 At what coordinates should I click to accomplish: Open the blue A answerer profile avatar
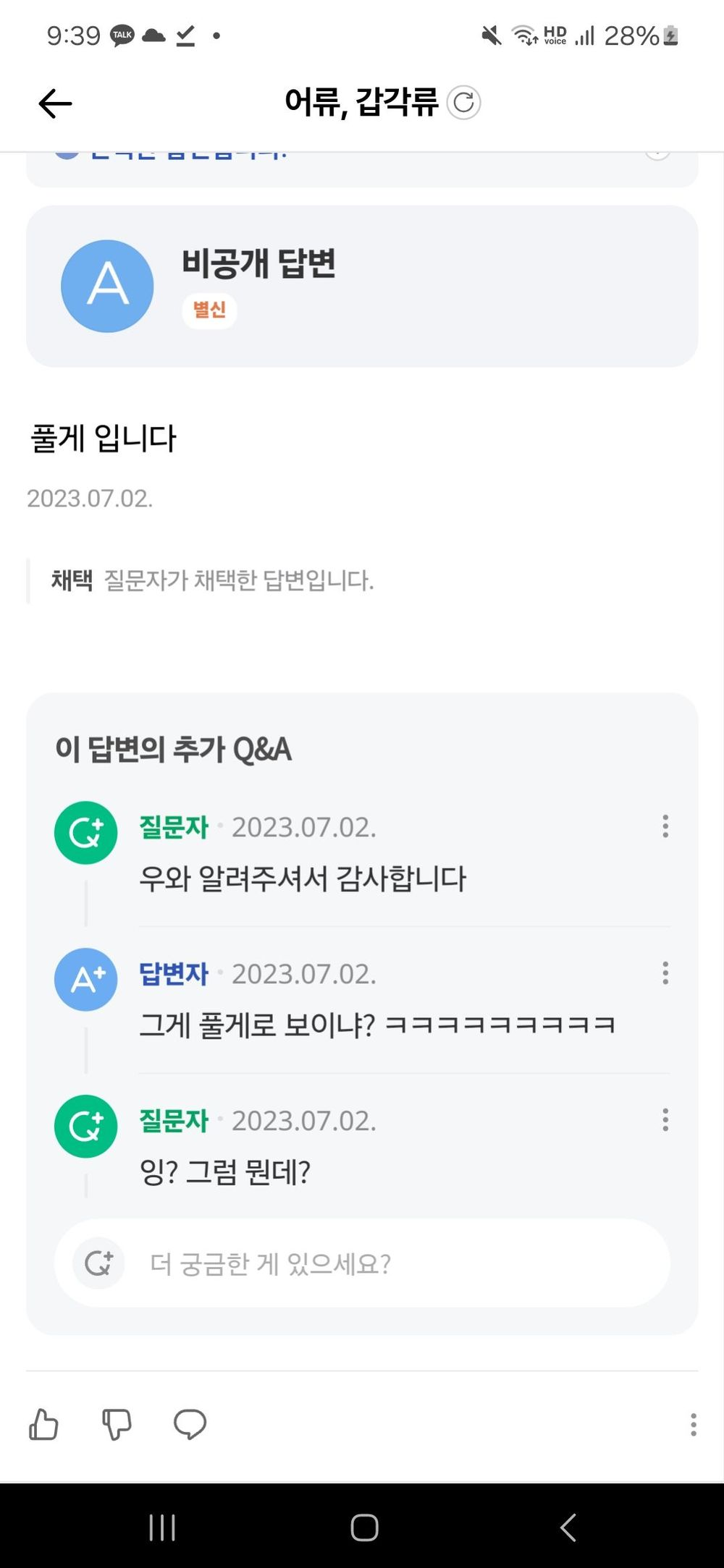click(x=107, y=287)
